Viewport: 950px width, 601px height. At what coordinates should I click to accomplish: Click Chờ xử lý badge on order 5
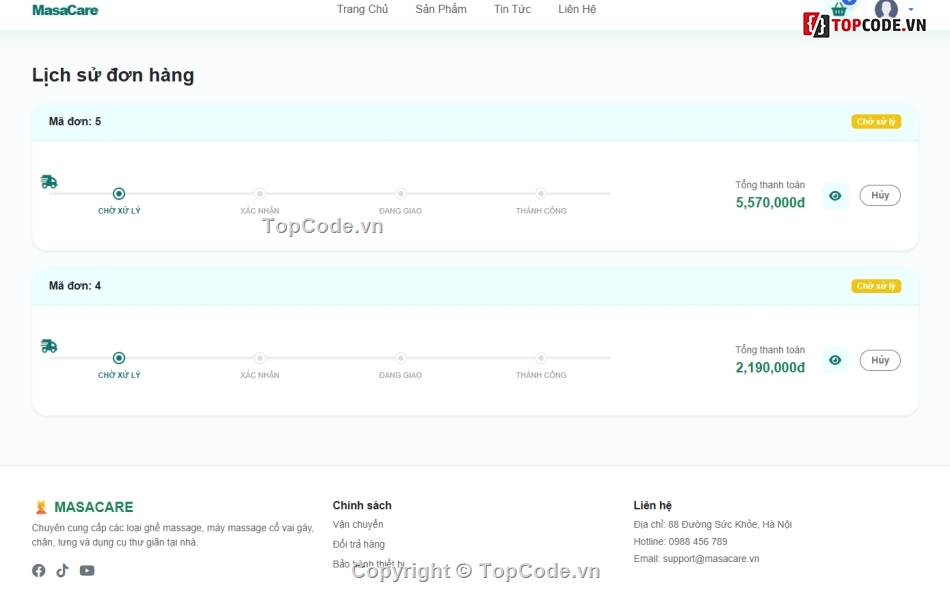click(876, 121)
